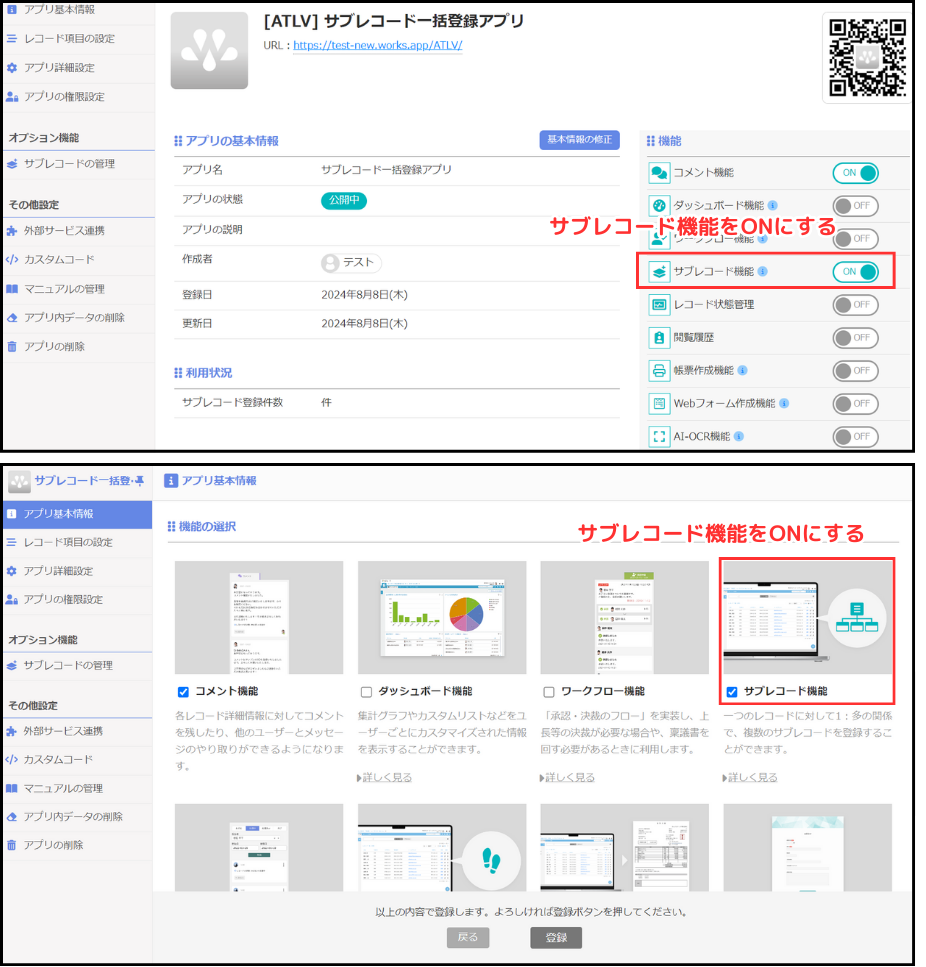This screenshot has width=926, height=967.
Task: Click the サブレコード登録件数 value 件
Action: pos(326,403)
